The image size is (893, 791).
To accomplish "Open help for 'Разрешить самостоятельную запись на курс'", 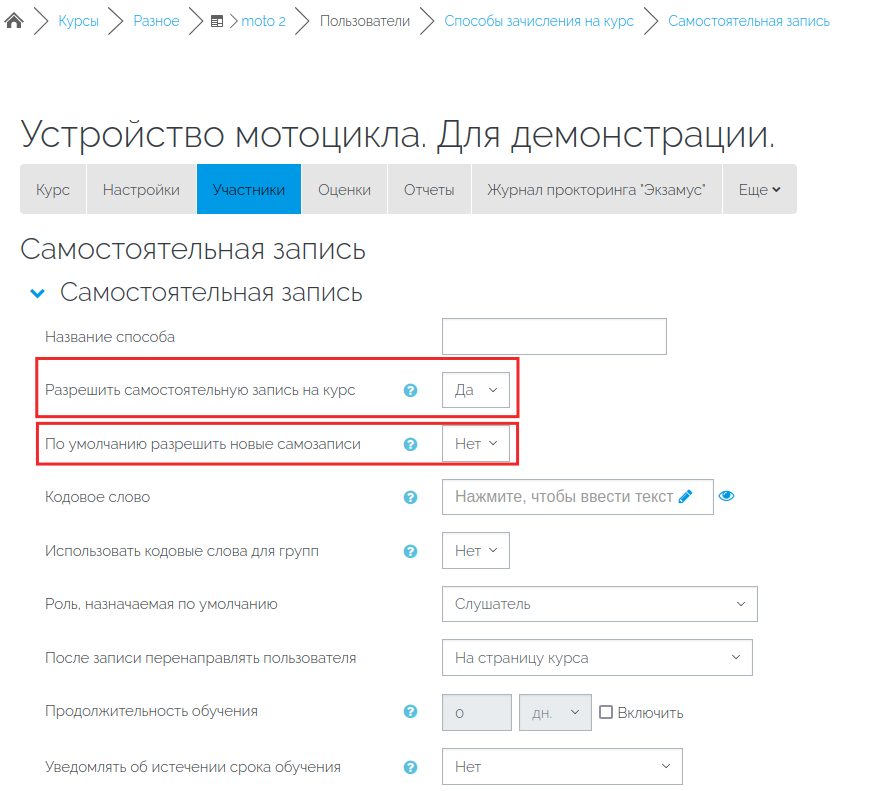I will [411, 390].
